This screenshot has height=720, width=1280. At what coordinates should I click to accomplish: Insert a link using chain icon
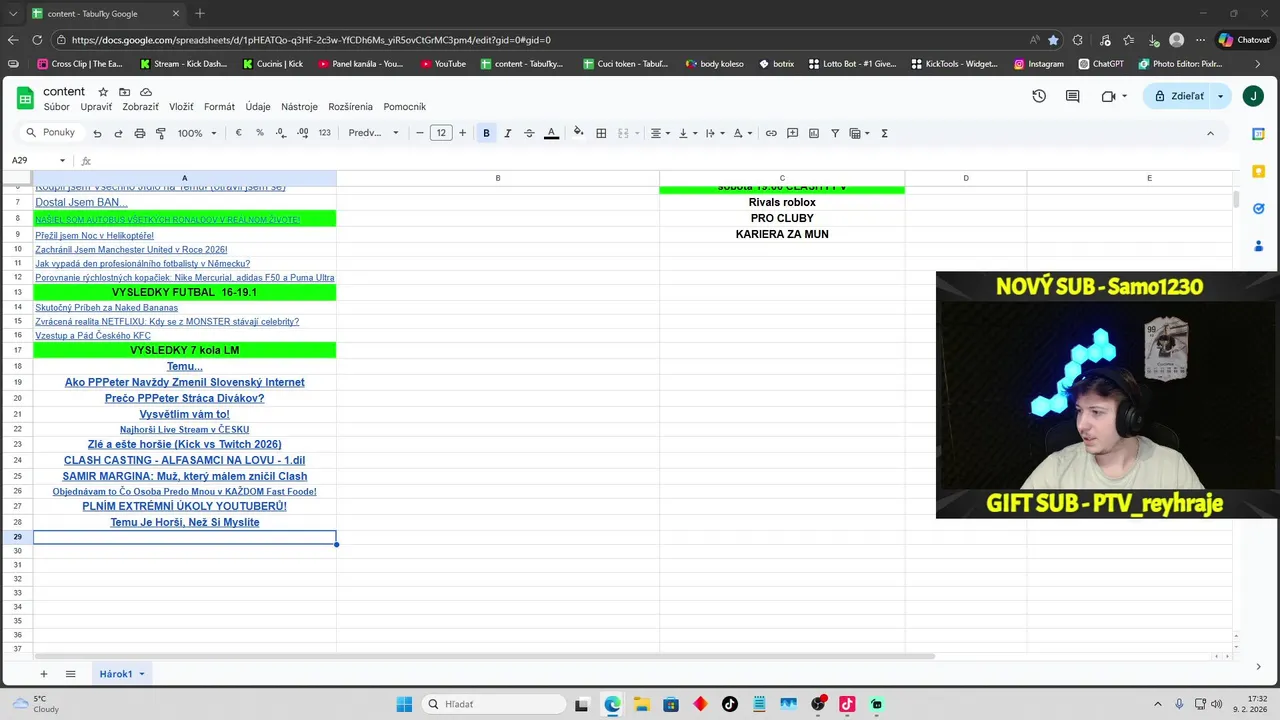tap(771, 133)
